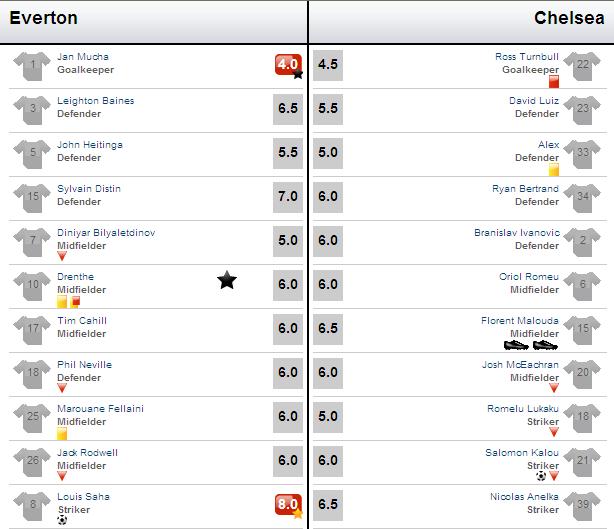Click Romelu Lukaku's red substituted-off arrow
The height and width of the screenshot is (529, 614).
pos(554,432)
